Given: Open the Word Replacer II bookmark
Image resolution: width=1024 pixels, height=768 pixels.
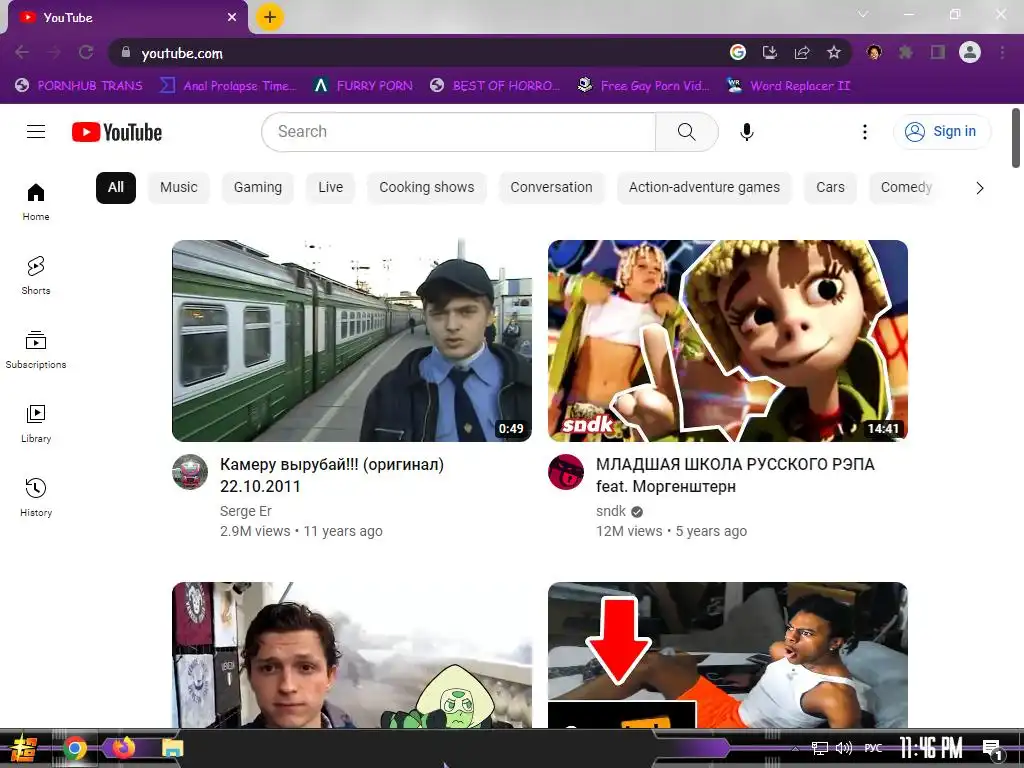Looking at the screenshot, I should [788, 86].
